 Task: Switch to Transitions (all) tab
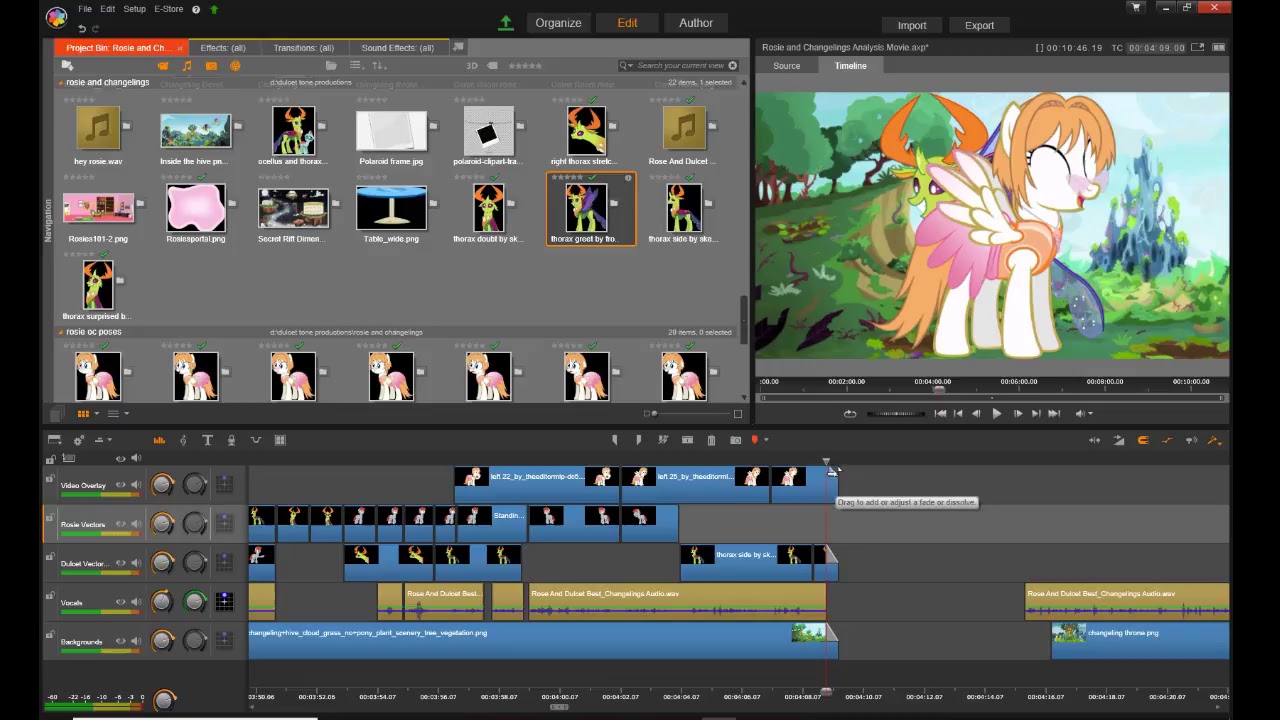coord(304,48)
